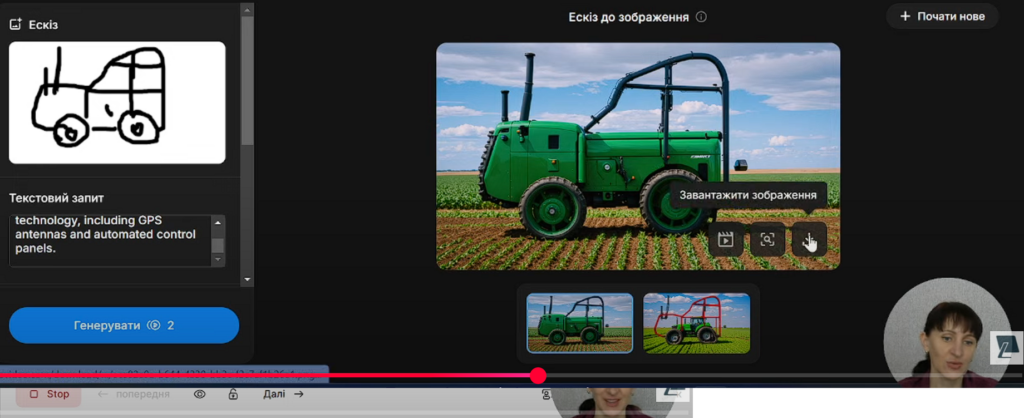Click the Ескіз icon in the left panel

(16, 25)
